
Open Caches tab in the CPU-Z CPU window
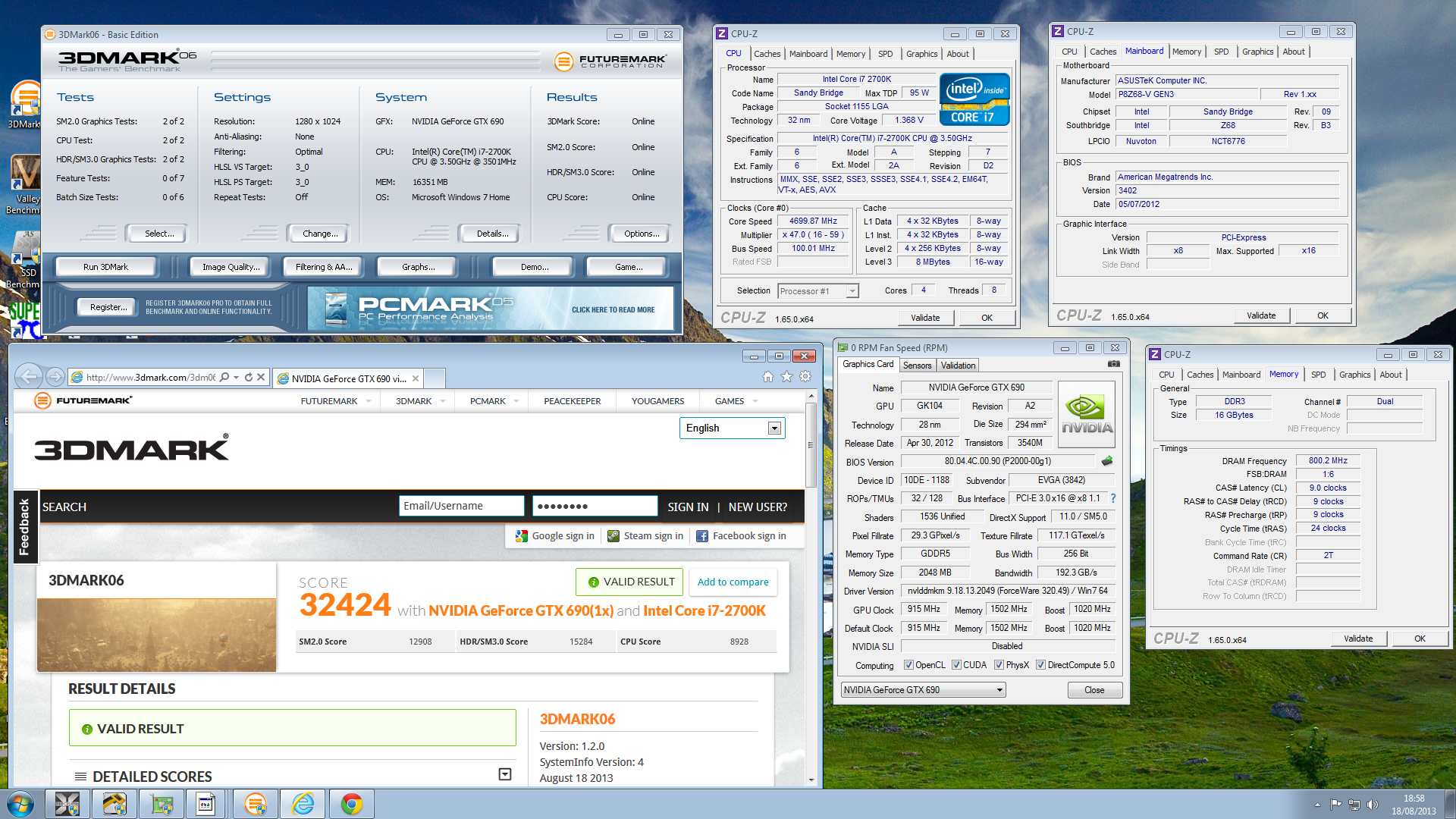pyautogui.click(x=767, y=54)
